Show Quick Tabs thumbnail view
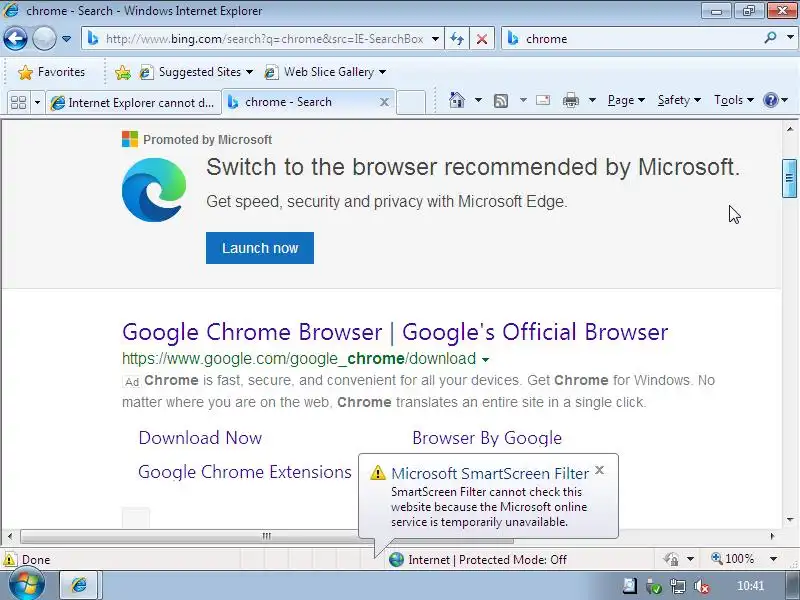 18,102
